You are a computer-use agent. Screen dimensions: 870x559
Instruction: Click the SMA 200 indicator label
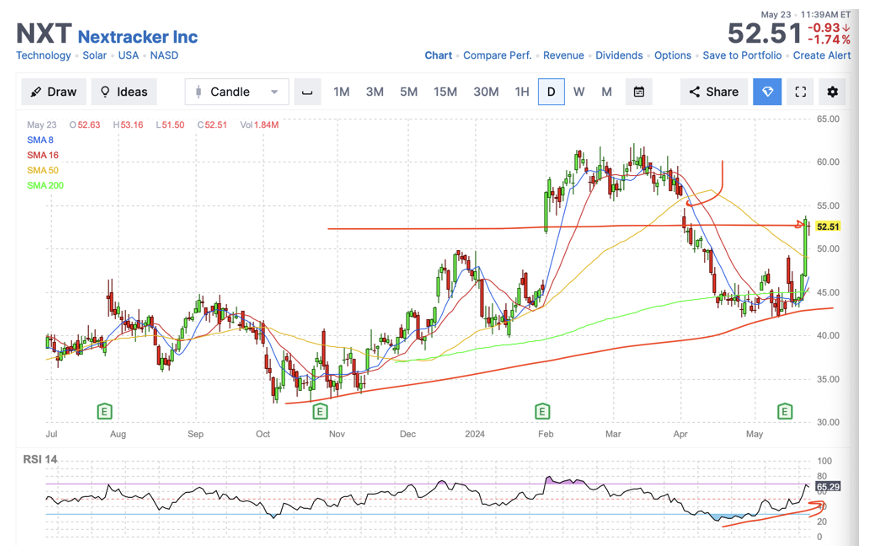(x=45, y=185)
